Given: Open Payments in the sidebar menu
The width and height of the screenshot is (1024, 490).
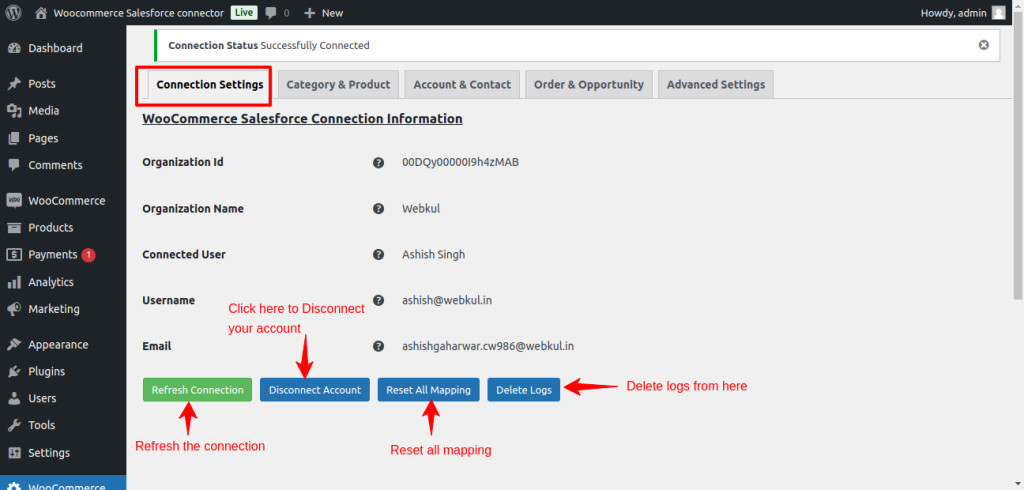Looking at the screenshot, I should (52, 255).
